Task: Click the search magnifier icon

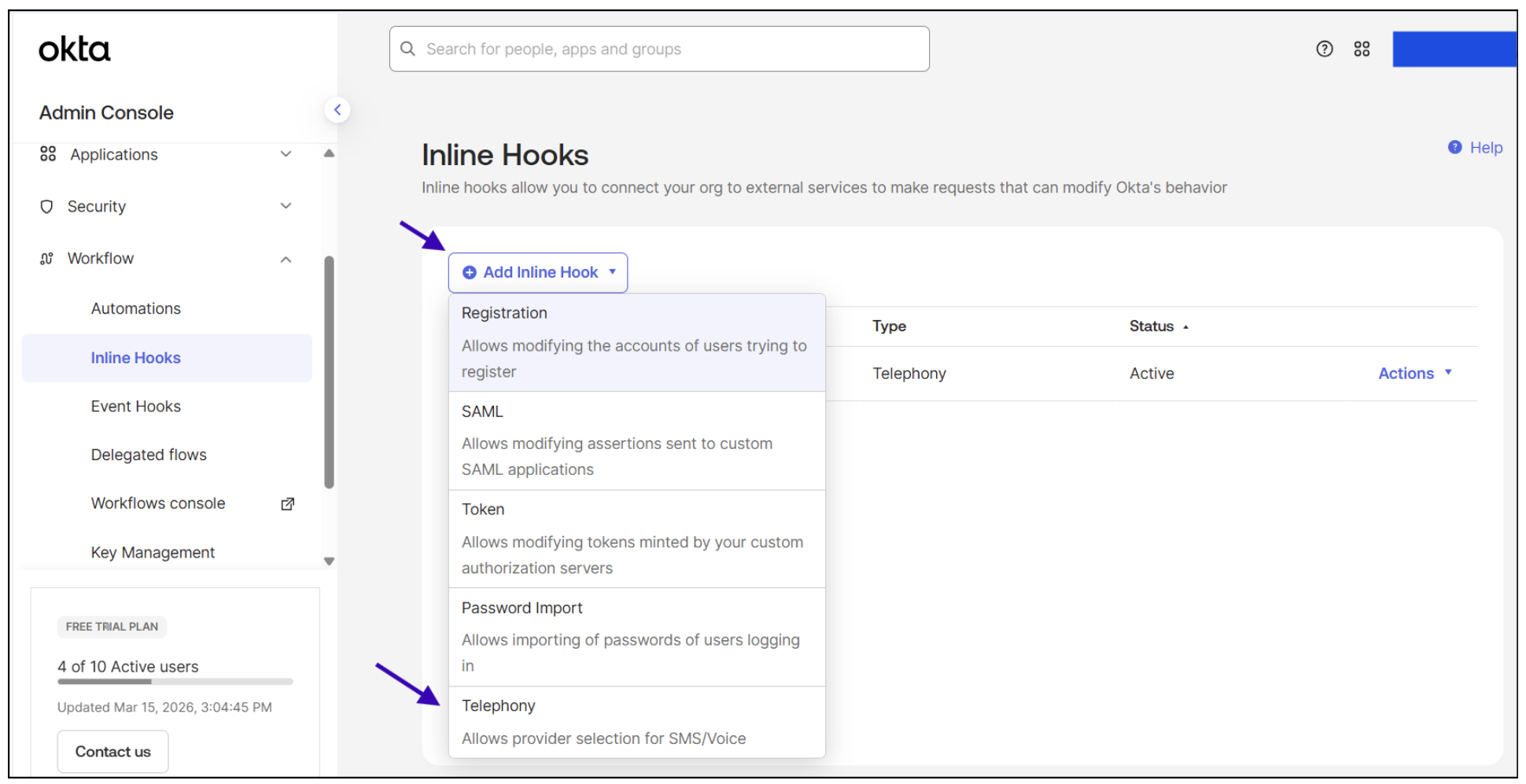Action: point(407,49)
